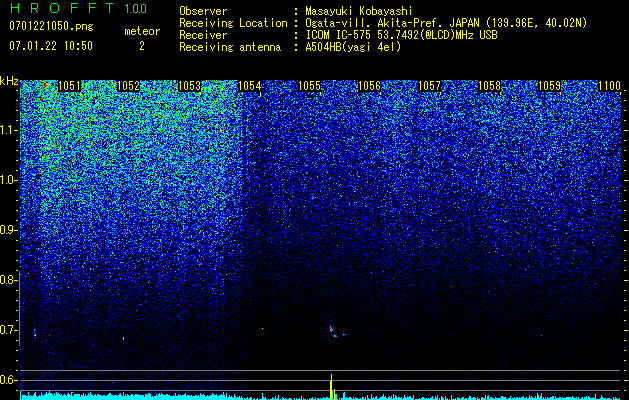Screen dimensions: 629x400
Task: Click the 1054 time marker
Action: click(250, 86)
